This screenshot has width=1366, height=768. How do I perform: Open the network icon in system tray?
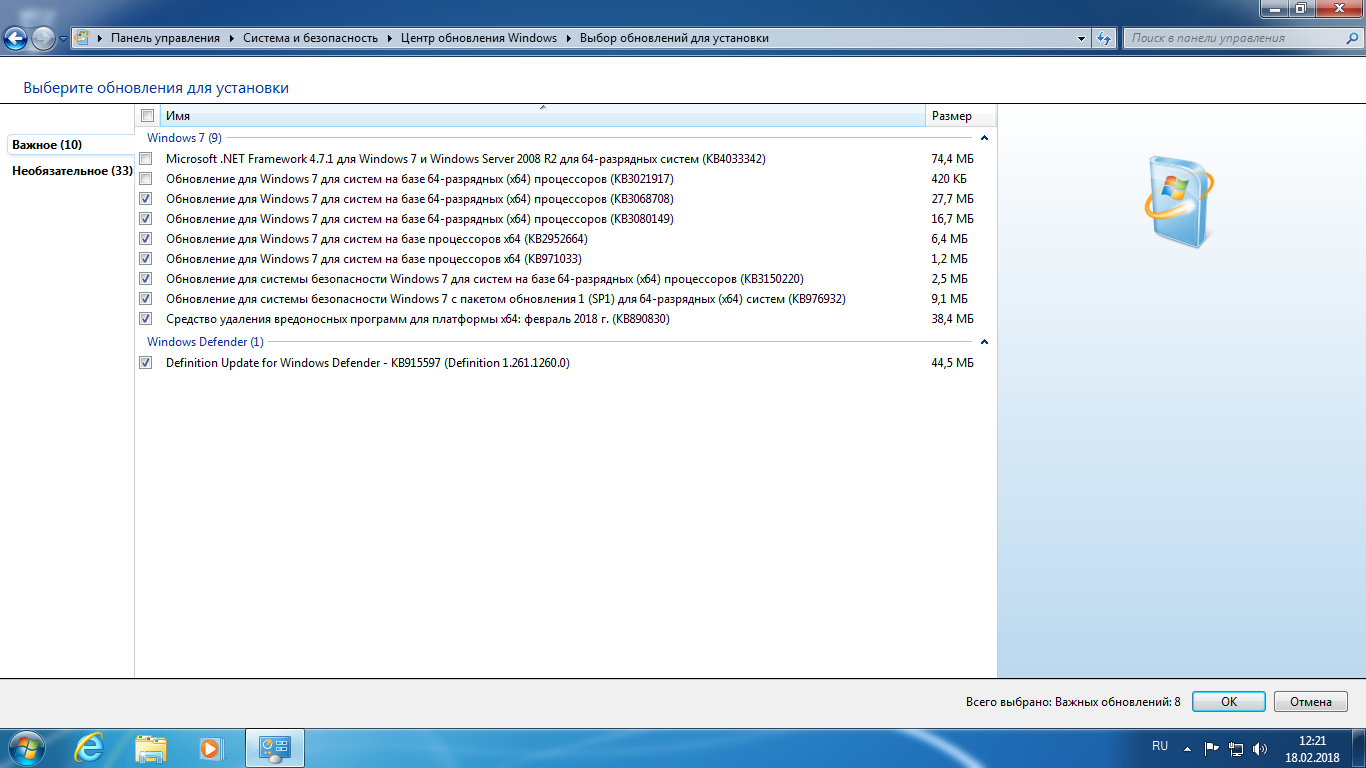[x=1236, y=748]
